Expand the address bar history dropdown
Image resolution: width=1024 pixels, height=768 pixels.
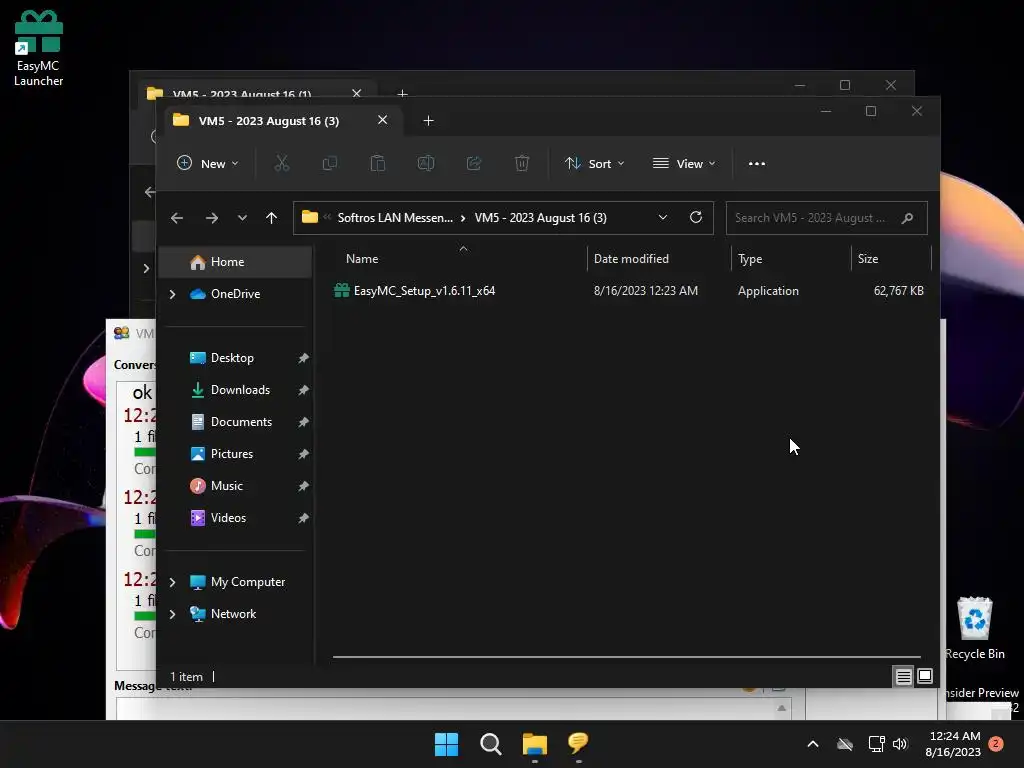(663, 217)
